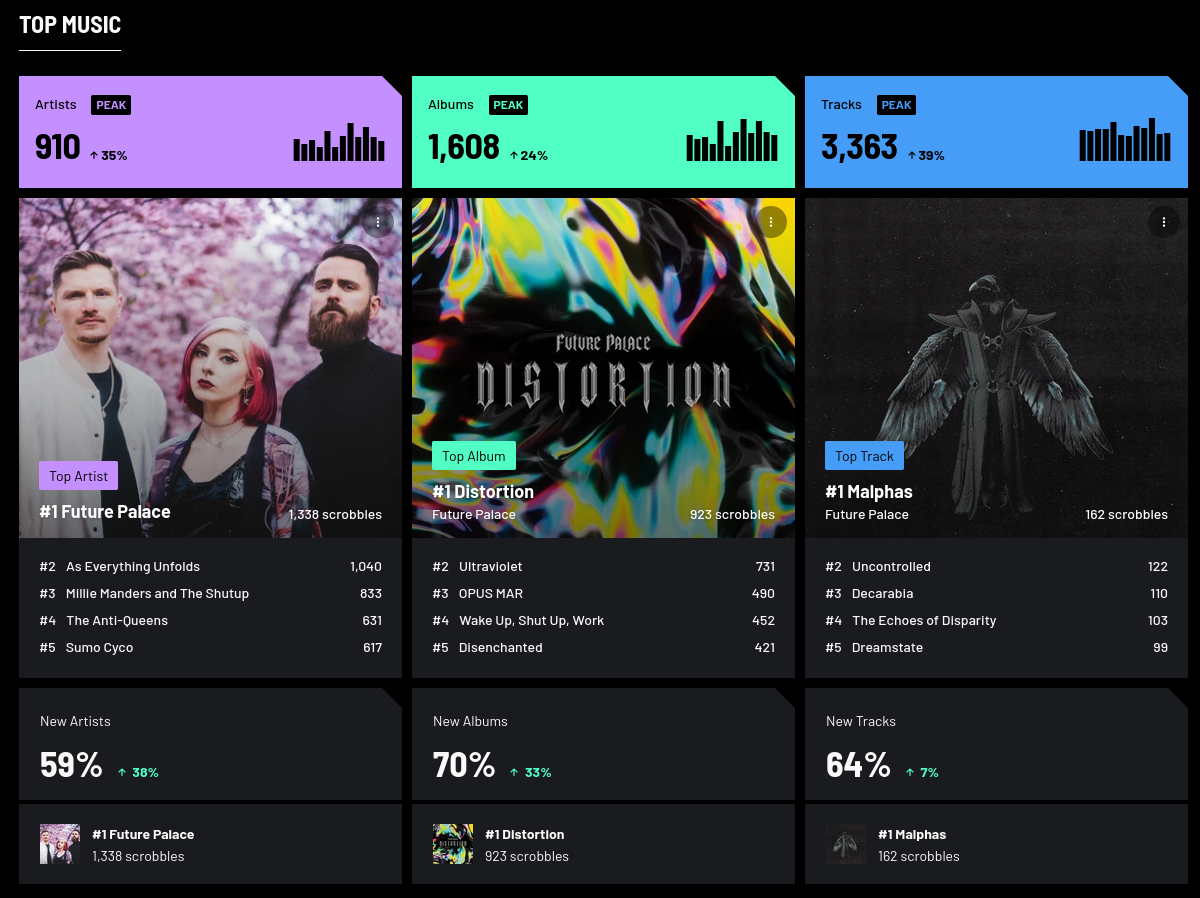Open three-dot menu on Malphas track image

(1164, 222)
